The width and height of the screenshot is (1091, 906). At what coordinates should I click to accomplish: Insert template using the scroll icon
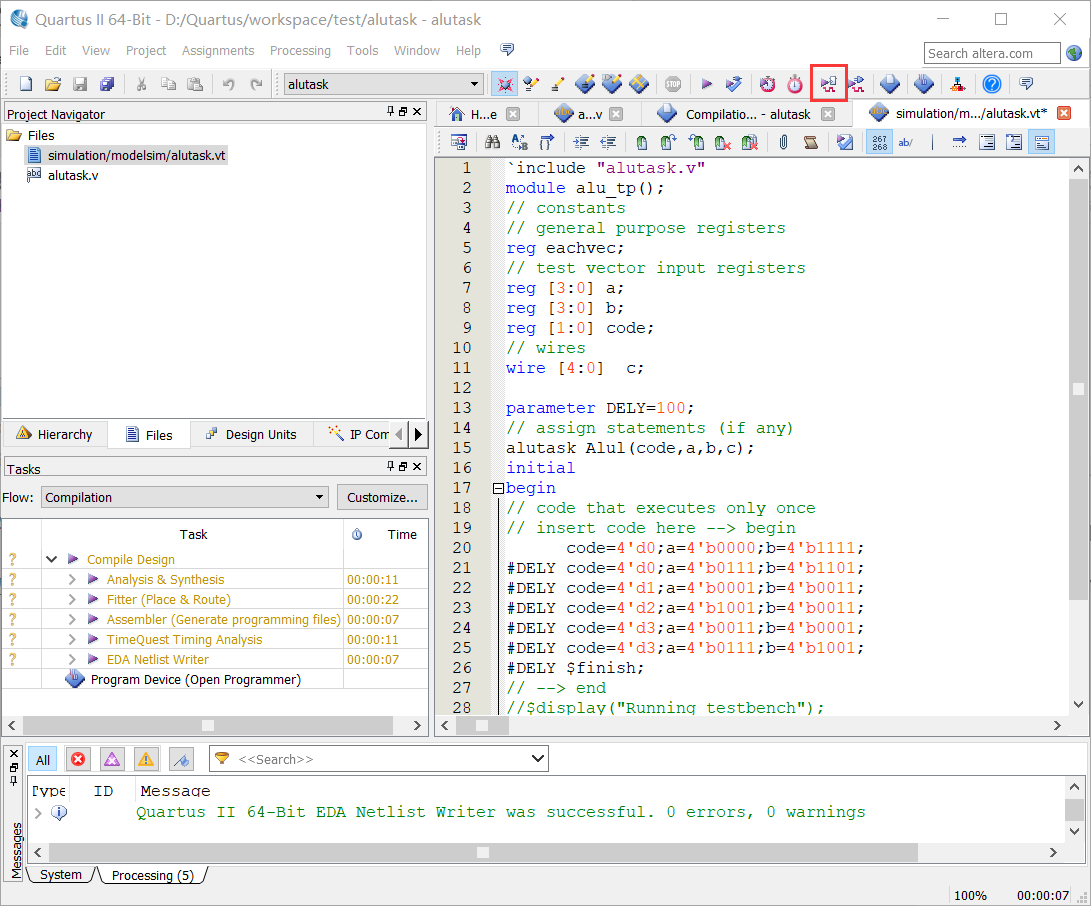click(x=811, y=142)
